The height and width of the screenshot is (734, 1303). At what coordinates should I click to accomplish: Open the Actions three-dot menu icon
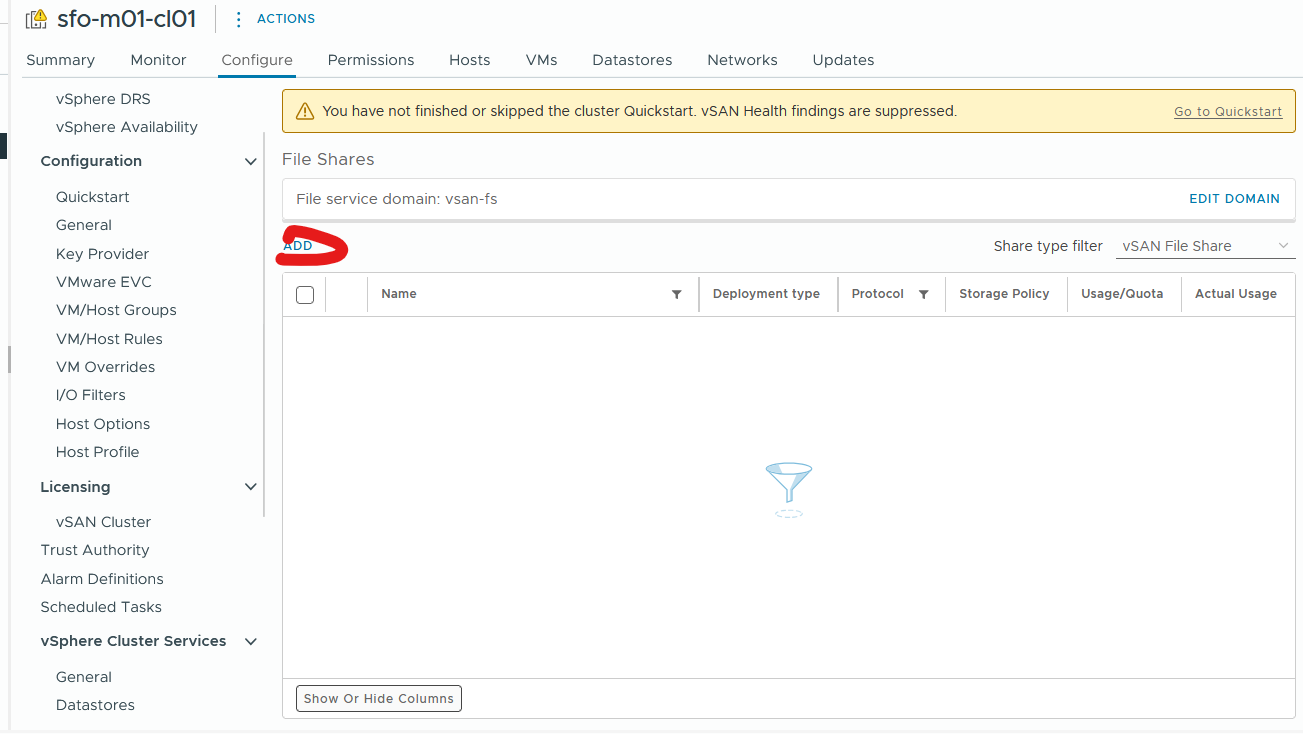[238, 19]
